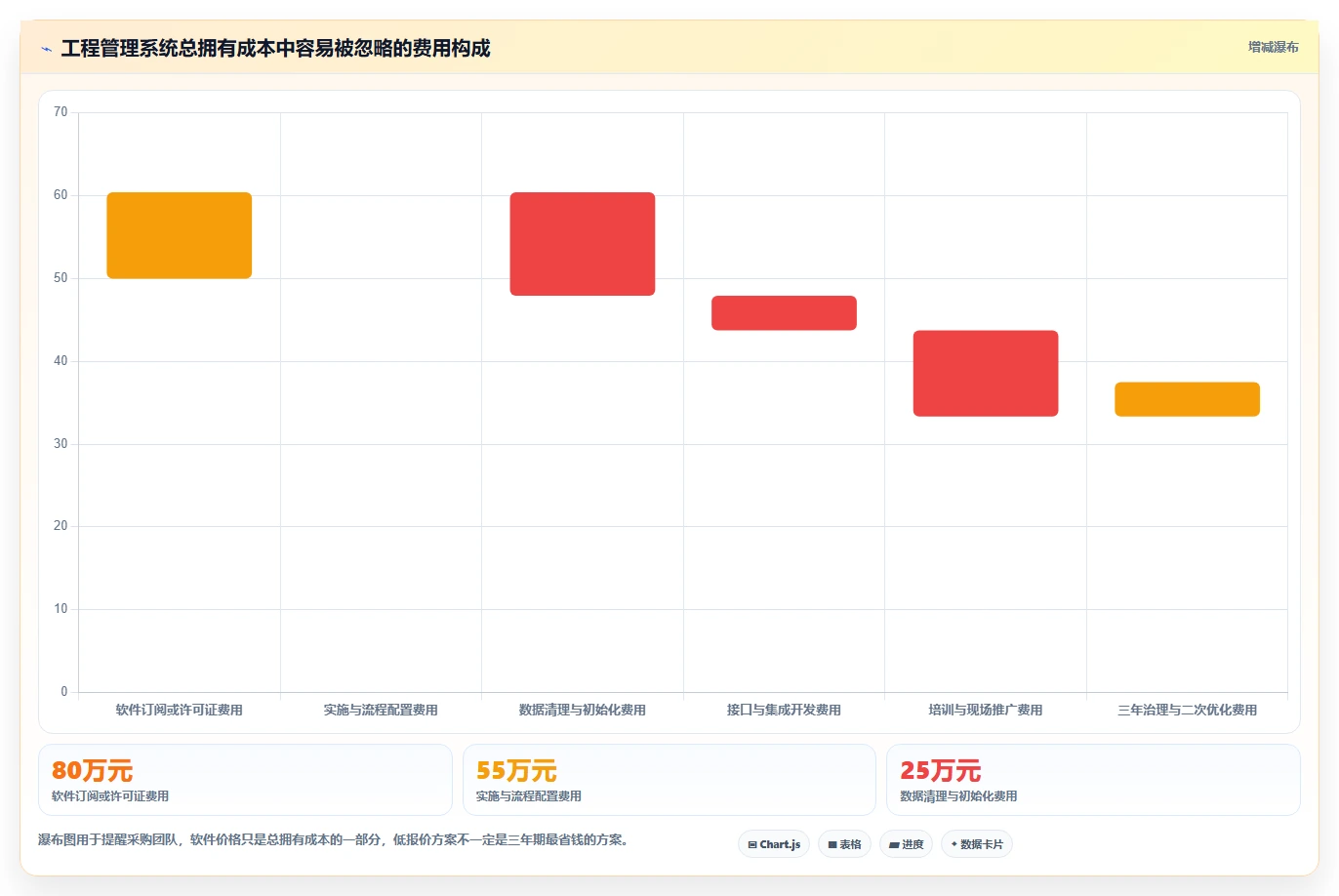Click the y-axis value 70

(x=61, y=112)
